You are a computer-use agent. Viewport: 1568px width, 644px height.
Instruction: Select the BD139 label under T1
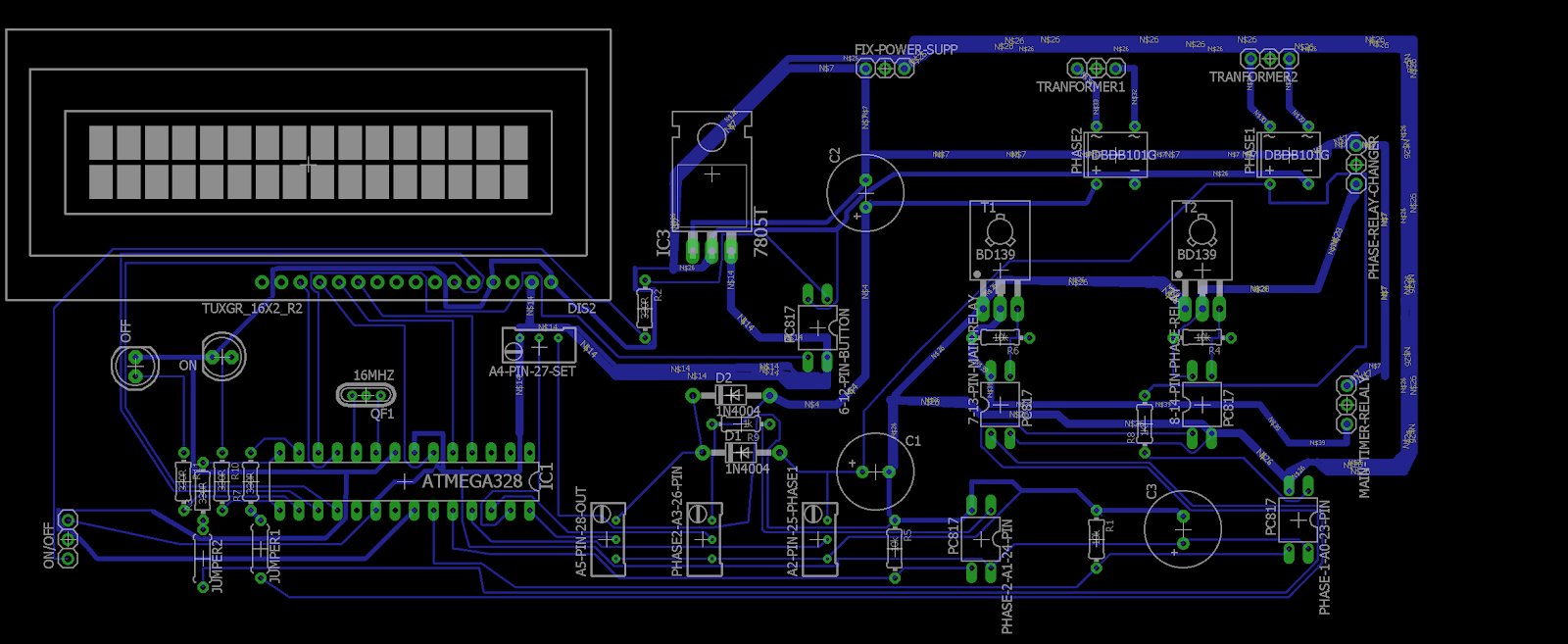[995, 254]
